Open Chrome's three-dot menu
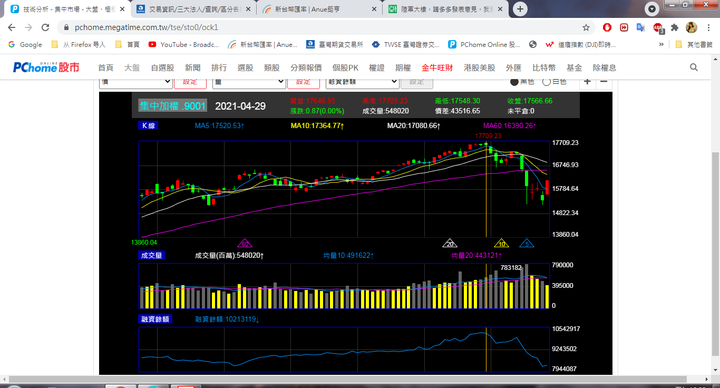The height and width of the screenshot is (388, 720). [709, 28]
